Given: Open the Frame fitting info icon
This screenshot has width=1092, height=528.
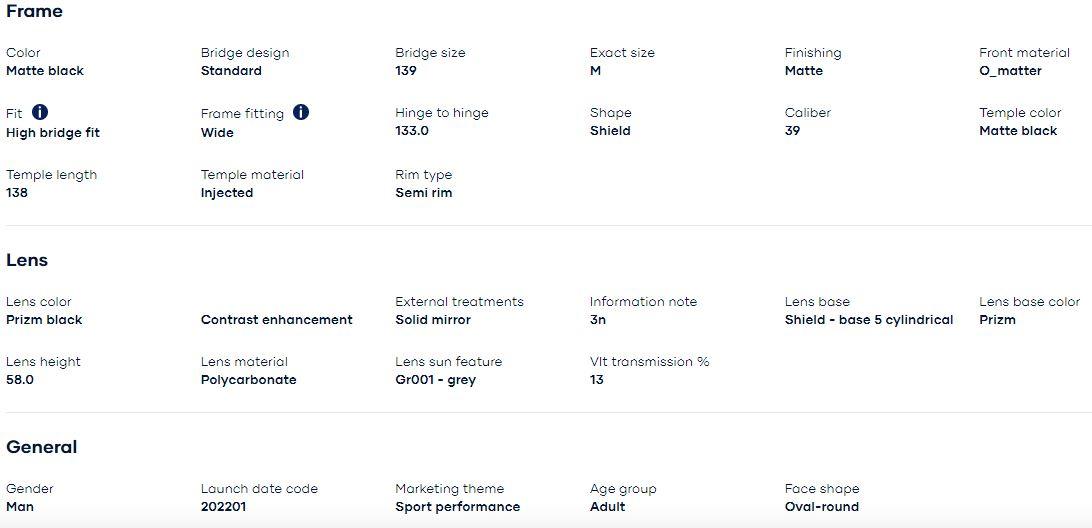Looking at the screenshot, I should point(301,112).
